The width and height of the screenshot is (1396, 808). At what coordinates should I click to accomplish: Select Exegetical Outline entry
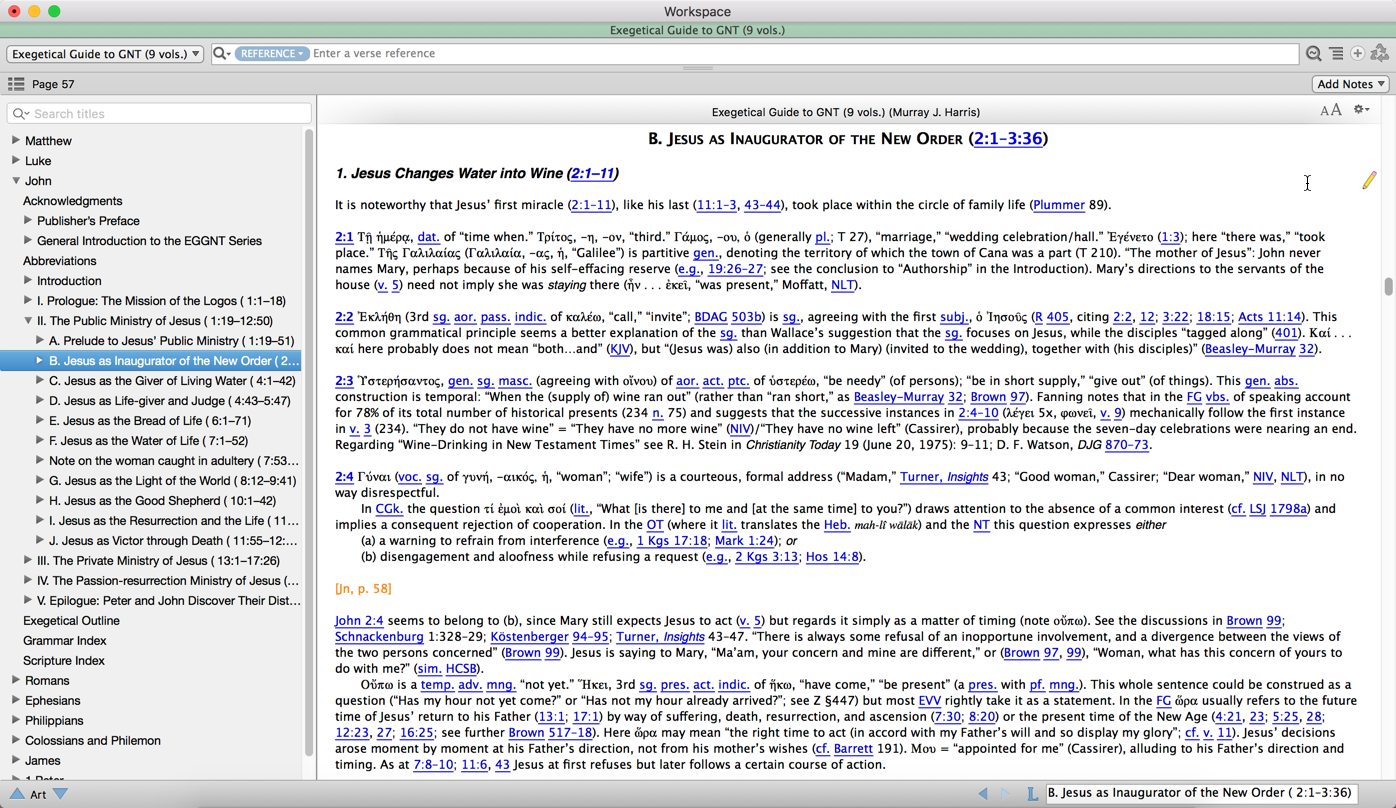(x=71, y=621)
